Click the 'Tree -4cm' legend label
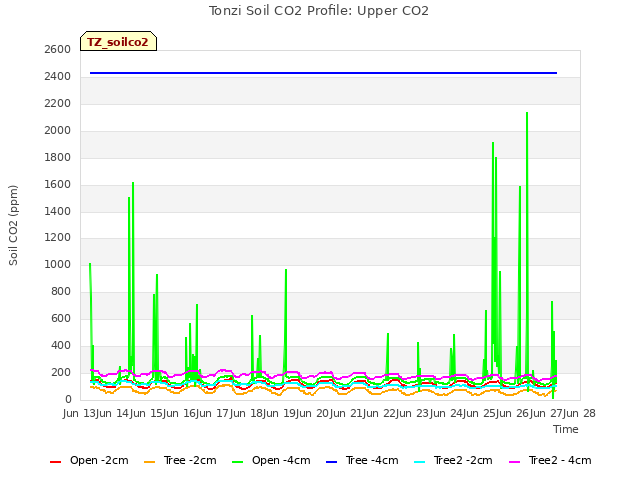640x480 pixels. tap(372, 460)
